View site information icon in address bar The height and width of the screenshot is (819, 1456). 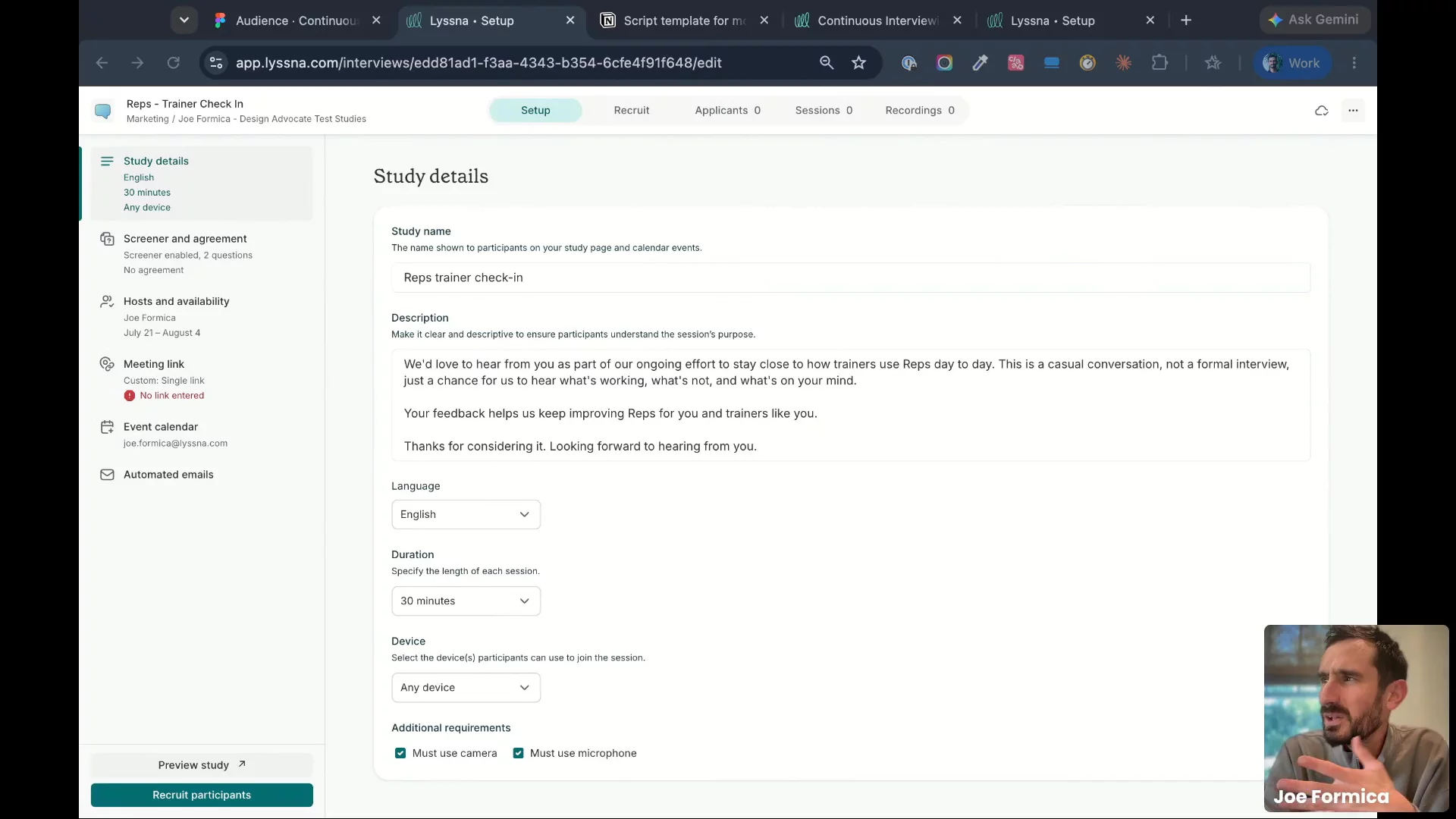(216, 63)
